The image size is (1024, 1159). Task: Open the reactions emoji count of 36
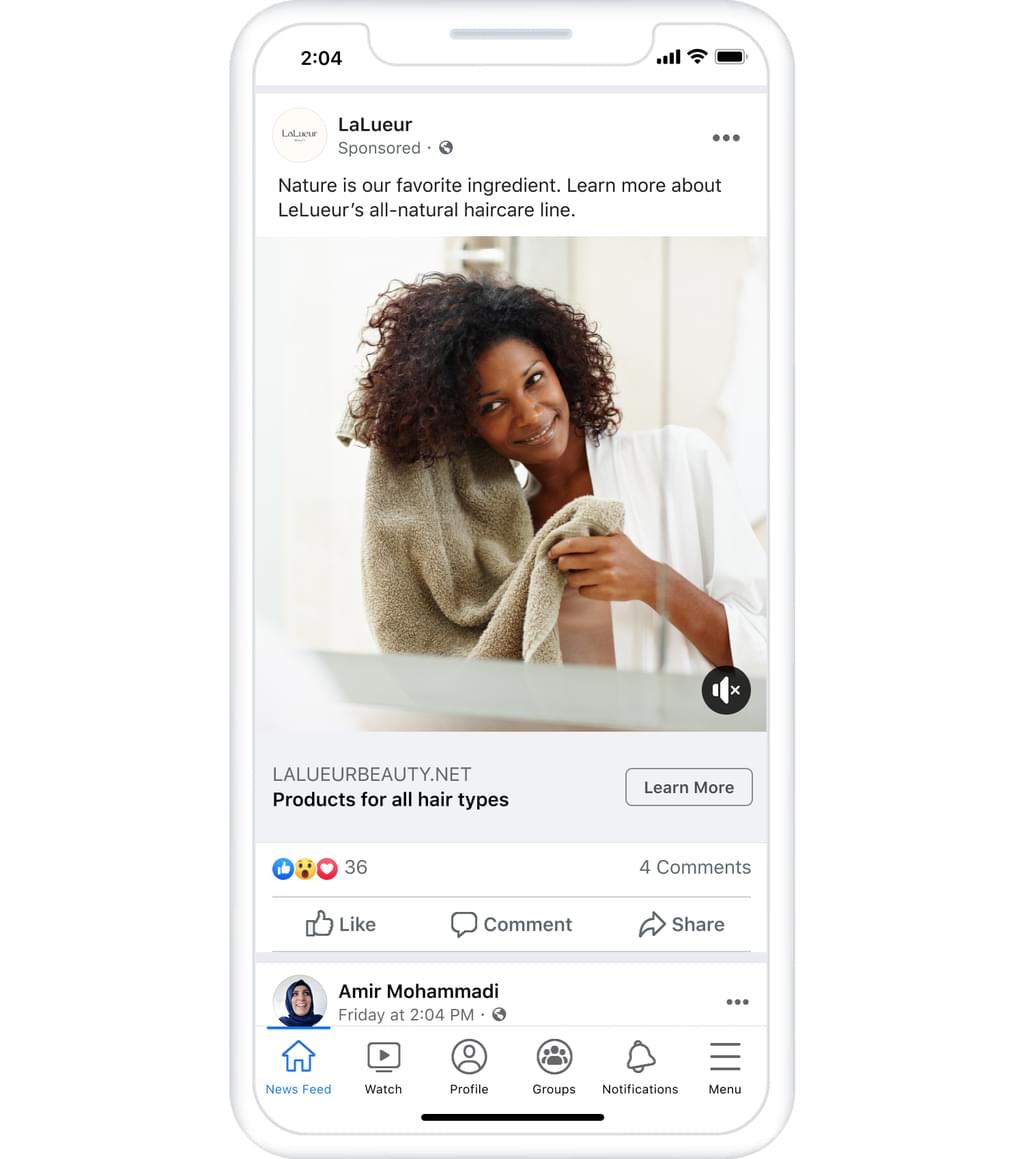pyautogui.click(x=319, y=868)
